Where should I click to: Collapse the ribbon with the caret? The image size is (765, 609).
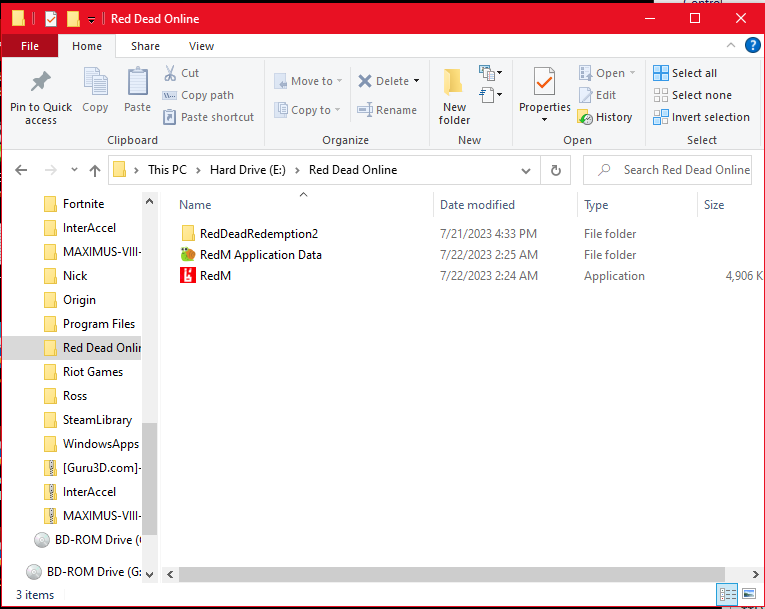tap(730, 45)
